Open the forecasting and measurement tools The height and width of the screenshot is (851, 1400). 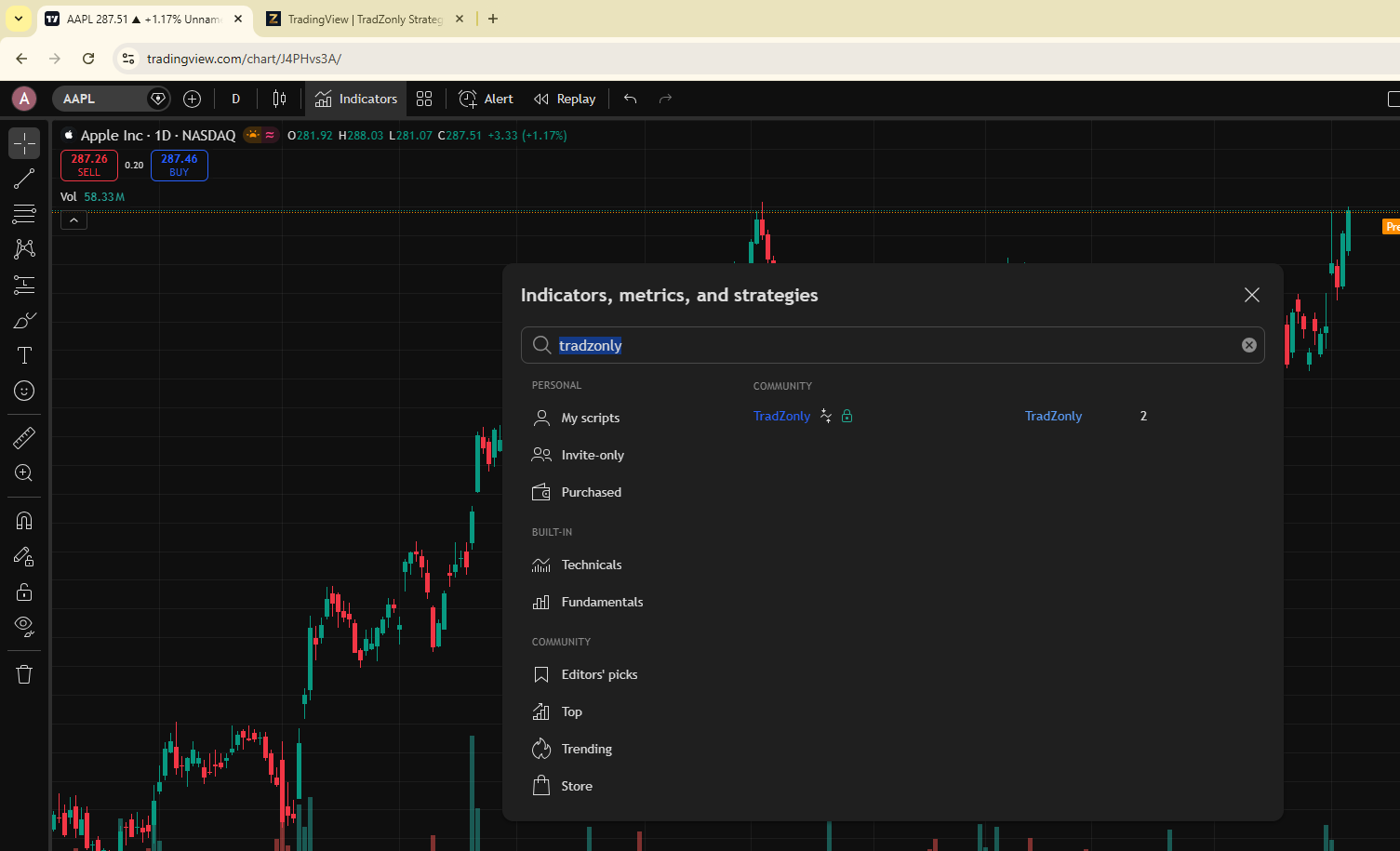24,285
